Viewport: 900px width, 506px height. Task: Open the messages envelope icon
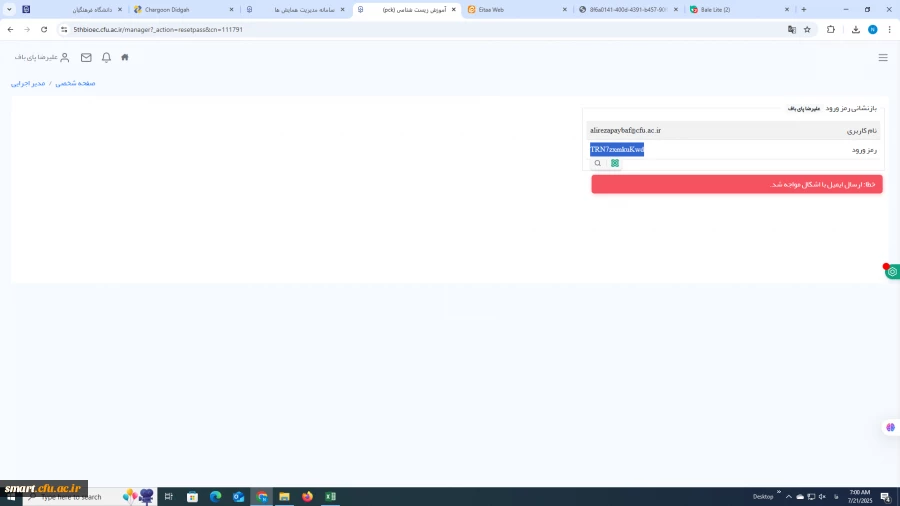86,57
